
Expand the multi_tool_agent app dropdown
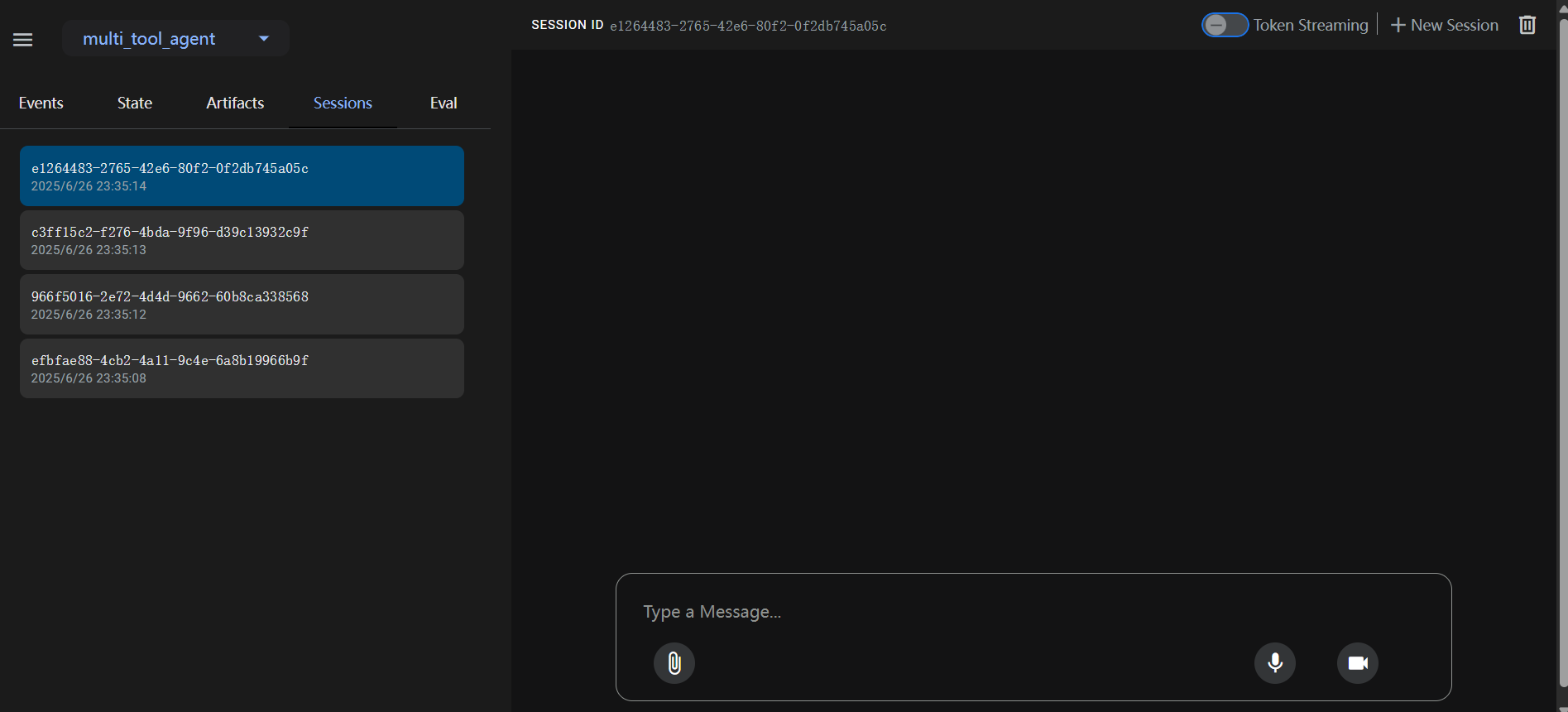175,38
